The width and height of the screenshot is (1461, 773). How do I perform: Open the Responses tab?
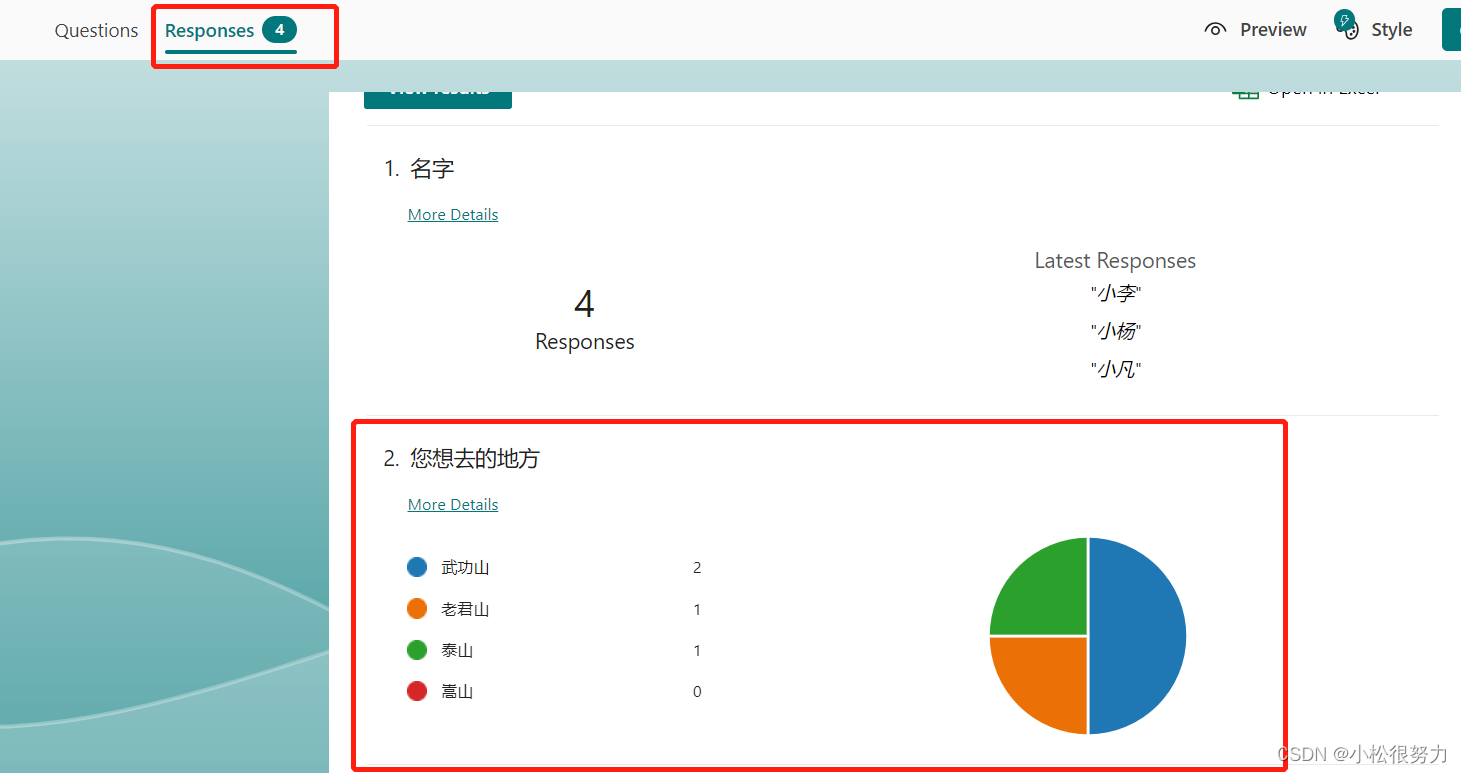pos(231,31)
